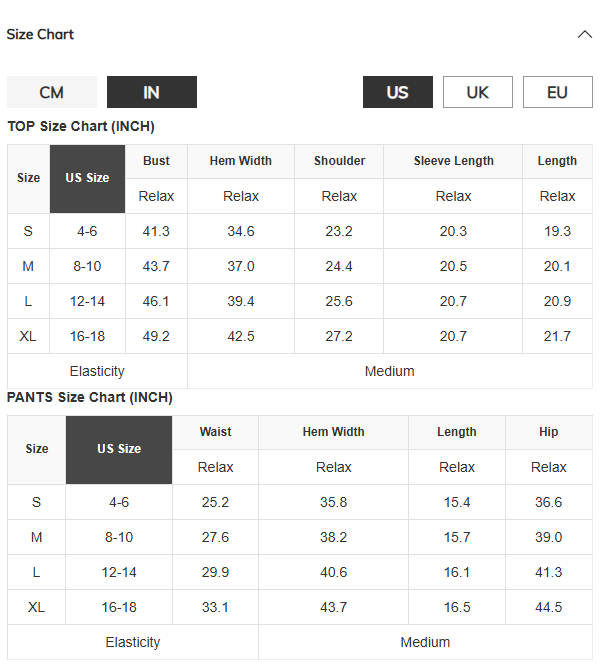Image resolution: width=602 pixels, height=664 pixels.
Task: Select the IN unit toggle
Action: pos(152,92)
